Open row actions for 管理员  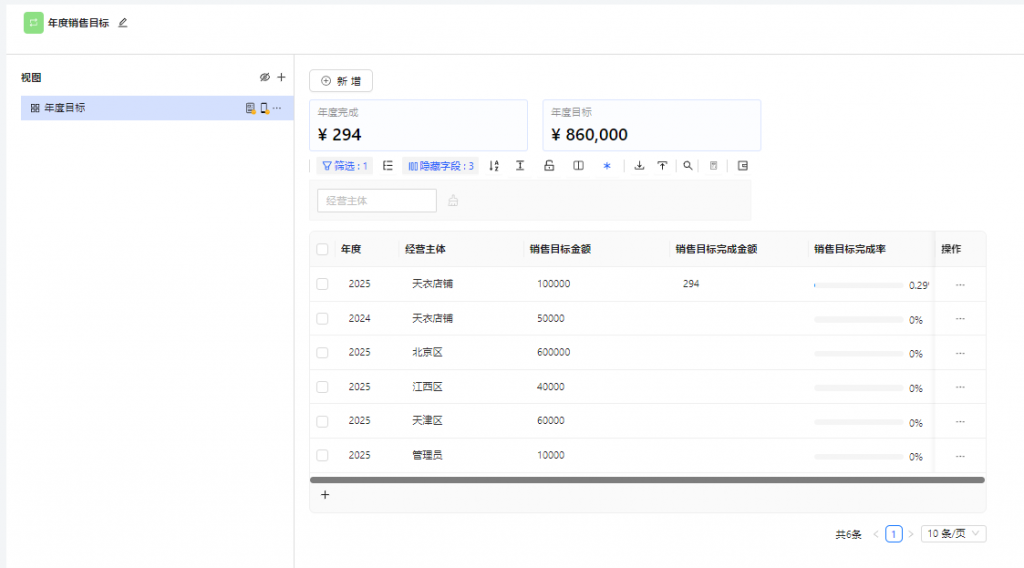pos(960,456)
